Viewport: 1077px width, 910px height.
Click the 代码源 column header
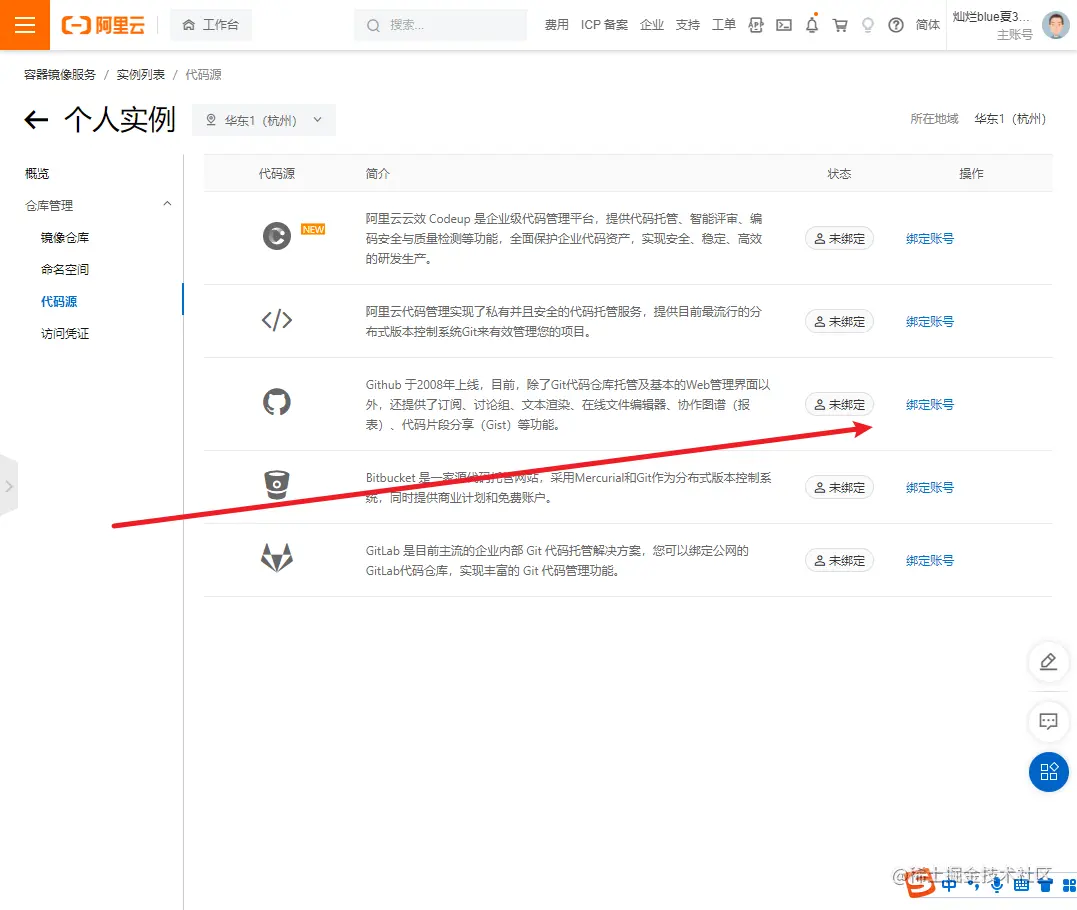(277, 174)
